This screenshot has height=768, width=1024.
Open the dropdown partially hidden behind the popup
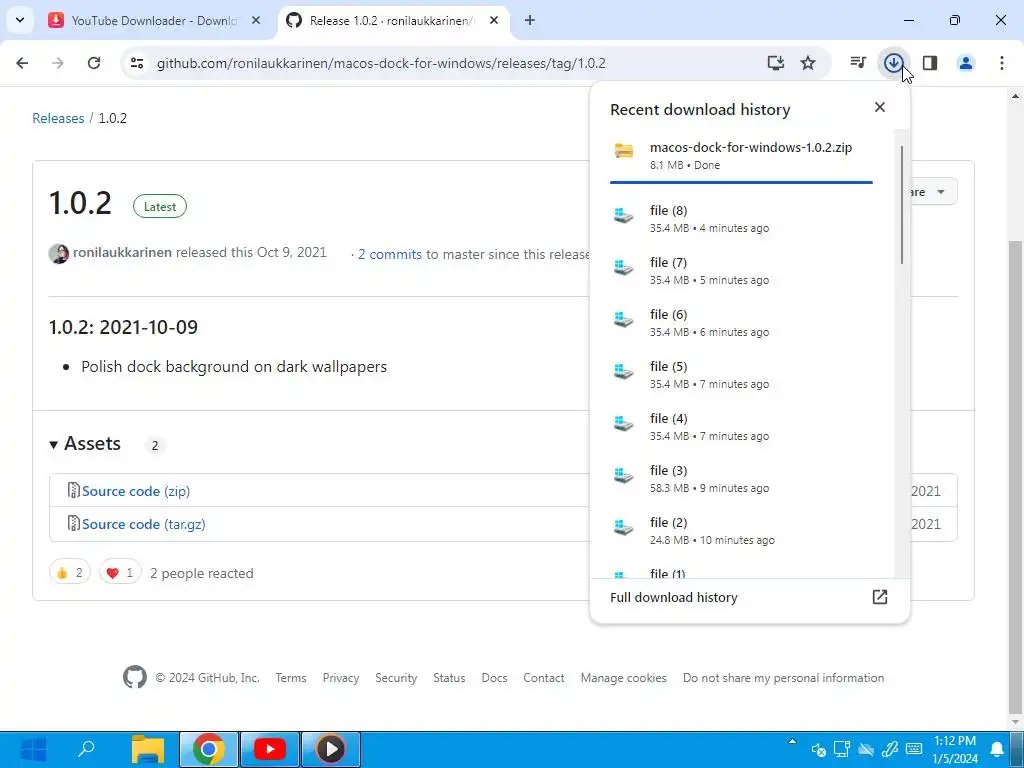point(934,191)
